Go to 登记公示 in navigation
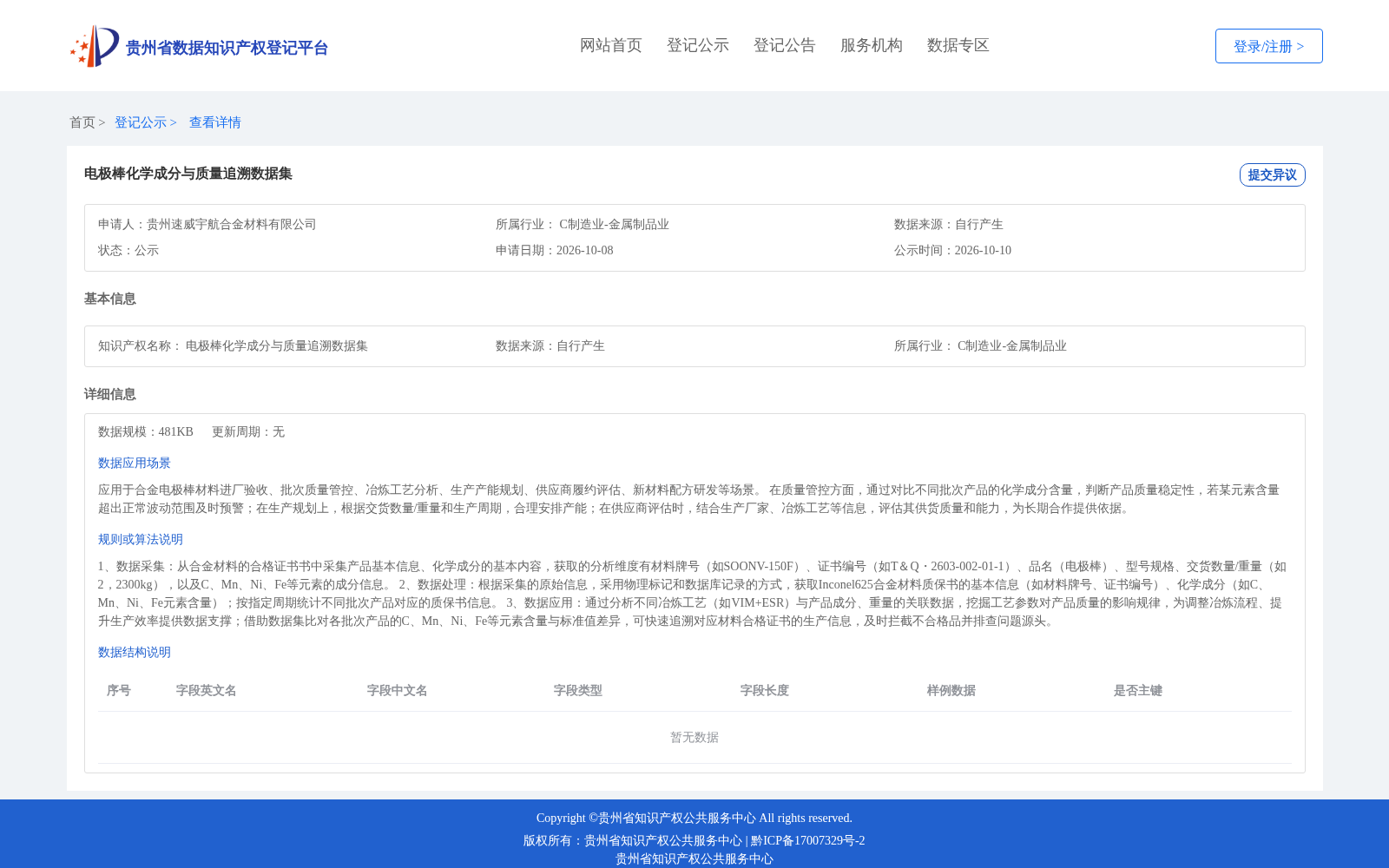This screenshot has height=868, width=1389. click(x=698, y=45)
